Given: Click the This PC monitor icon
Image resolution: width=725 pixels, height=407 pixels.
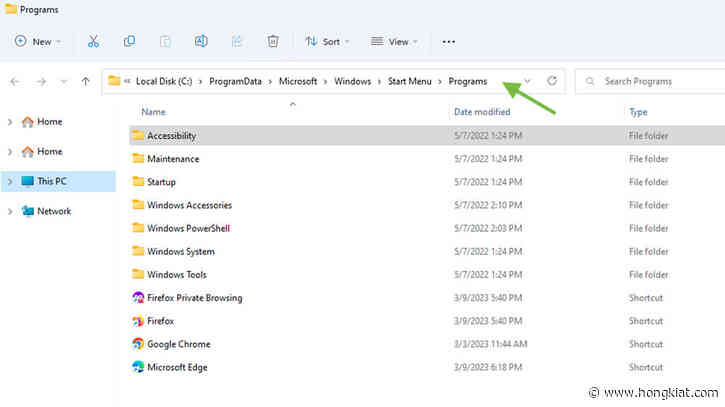Looking at the screenshot, I should 28,181.
